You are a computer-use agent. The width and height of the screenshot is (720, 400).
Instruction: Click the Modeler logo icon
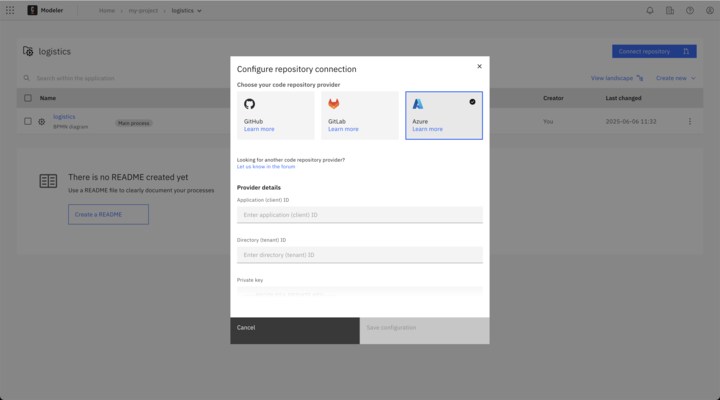tap(32, 10)
